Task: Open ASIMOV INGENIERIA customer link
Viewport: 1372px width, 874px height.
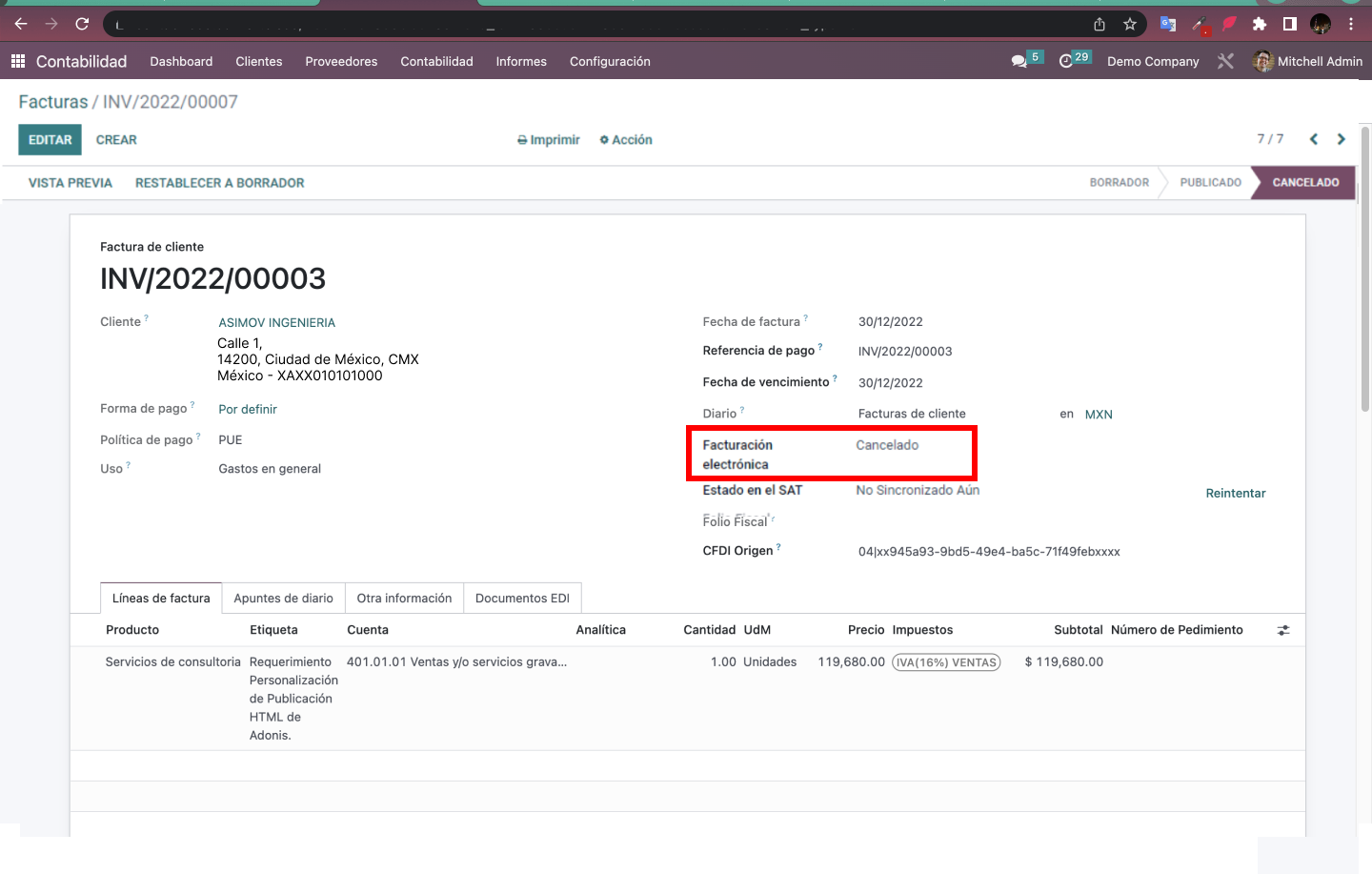Action: click(277, 322)
